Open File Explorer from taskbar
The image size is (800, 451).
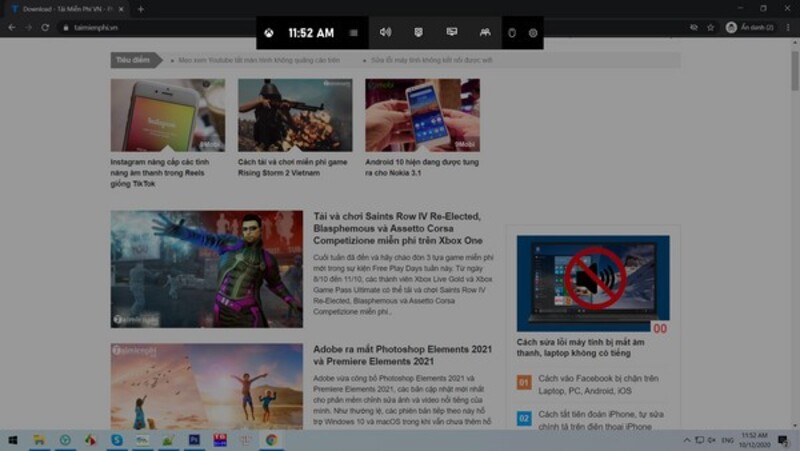[39, 440]
